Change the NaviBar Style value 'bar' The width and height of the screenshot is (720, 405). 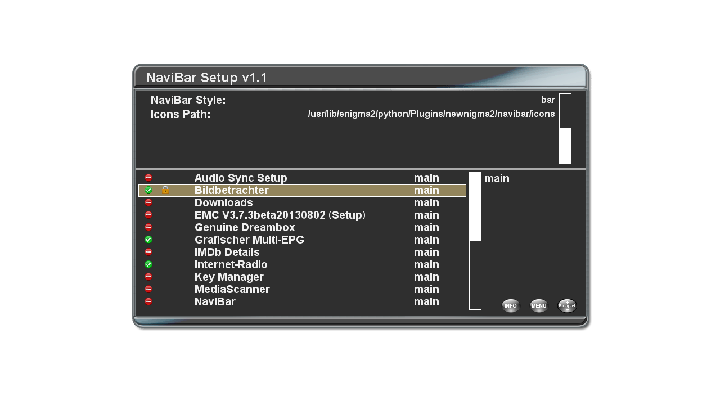pyautogui.click(x=547, y=100)
